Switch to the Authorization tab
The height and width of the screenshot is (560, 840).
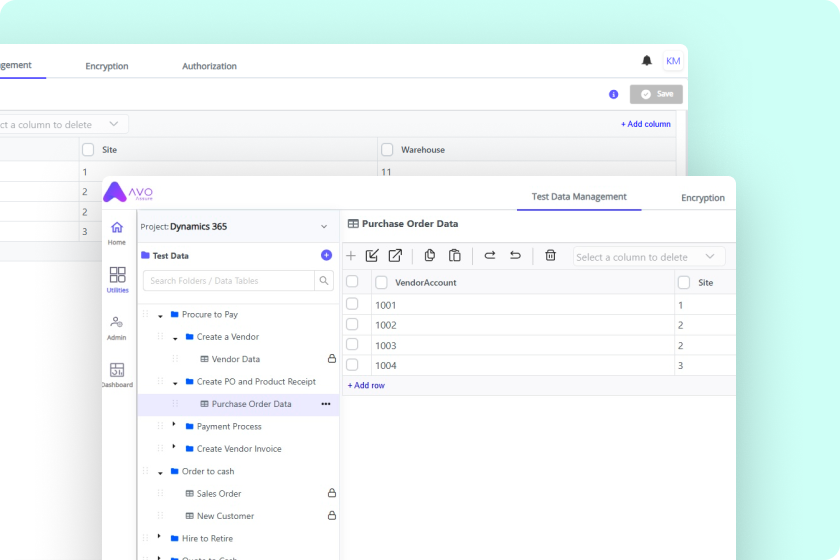click(209, 66)
